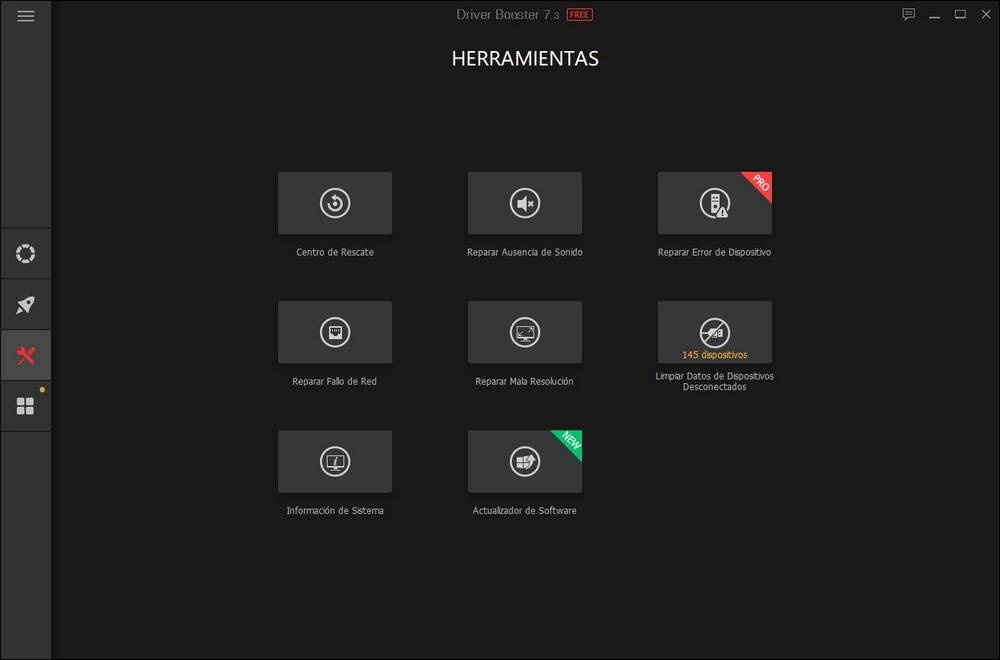Click the Reparar Ausencia de Sonido label

pos(524,252)
